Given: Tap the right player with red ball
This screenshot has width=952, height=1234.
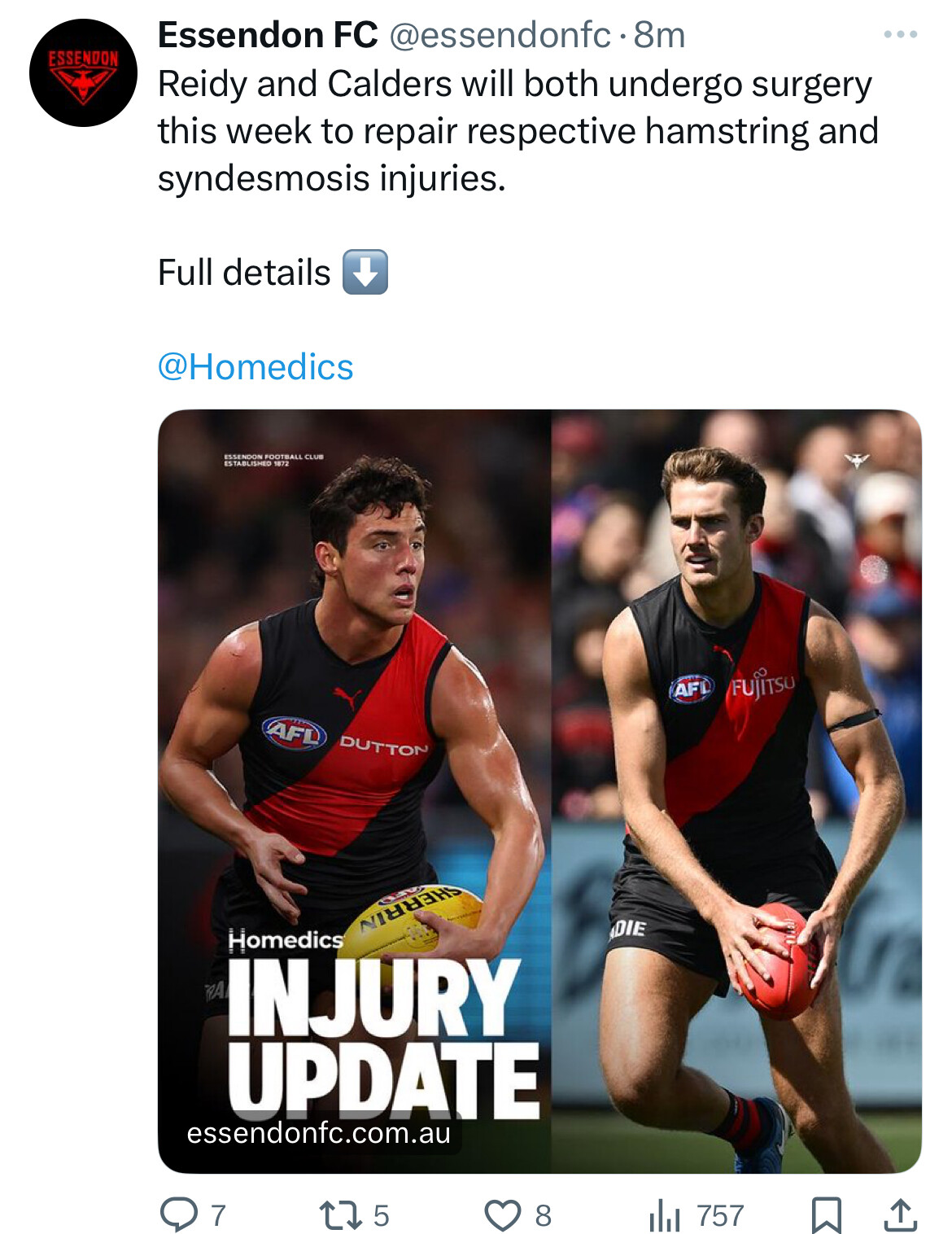Looking at the screenshot, I should 736,790.
